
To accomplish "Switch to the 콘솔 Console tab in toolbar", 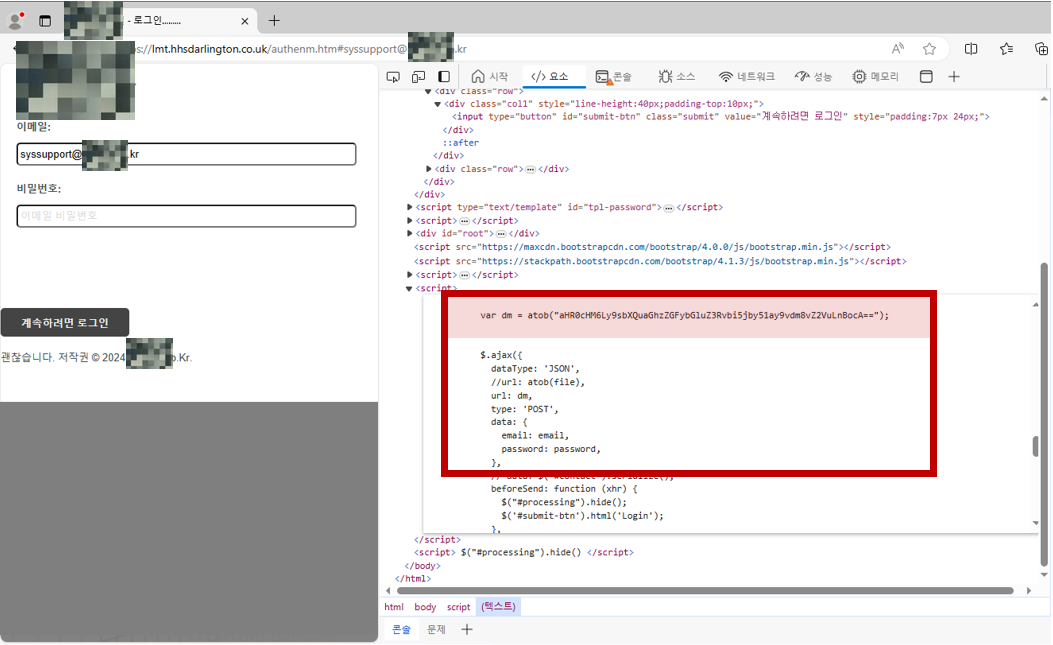I will click(x=614, y=77).
